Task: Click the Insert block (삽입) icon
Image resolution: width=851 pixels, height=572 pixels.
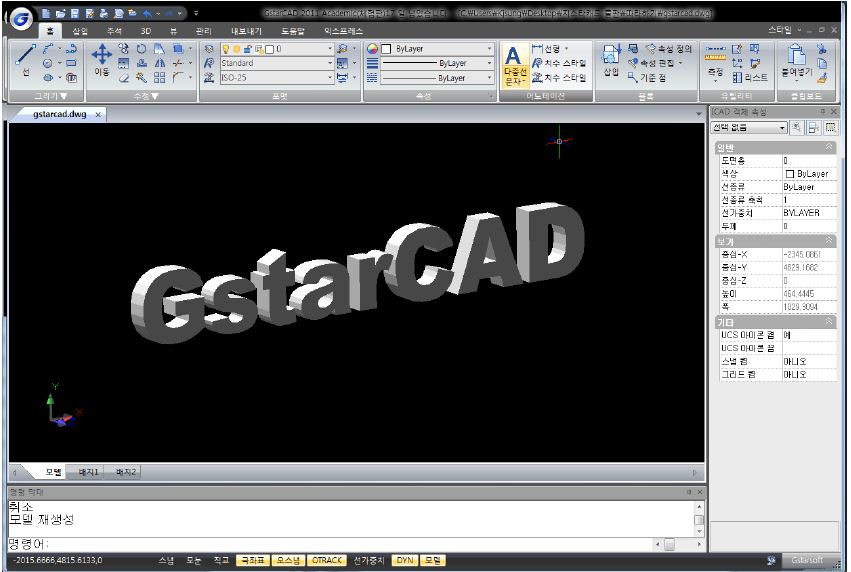Action: coord(611,60)
